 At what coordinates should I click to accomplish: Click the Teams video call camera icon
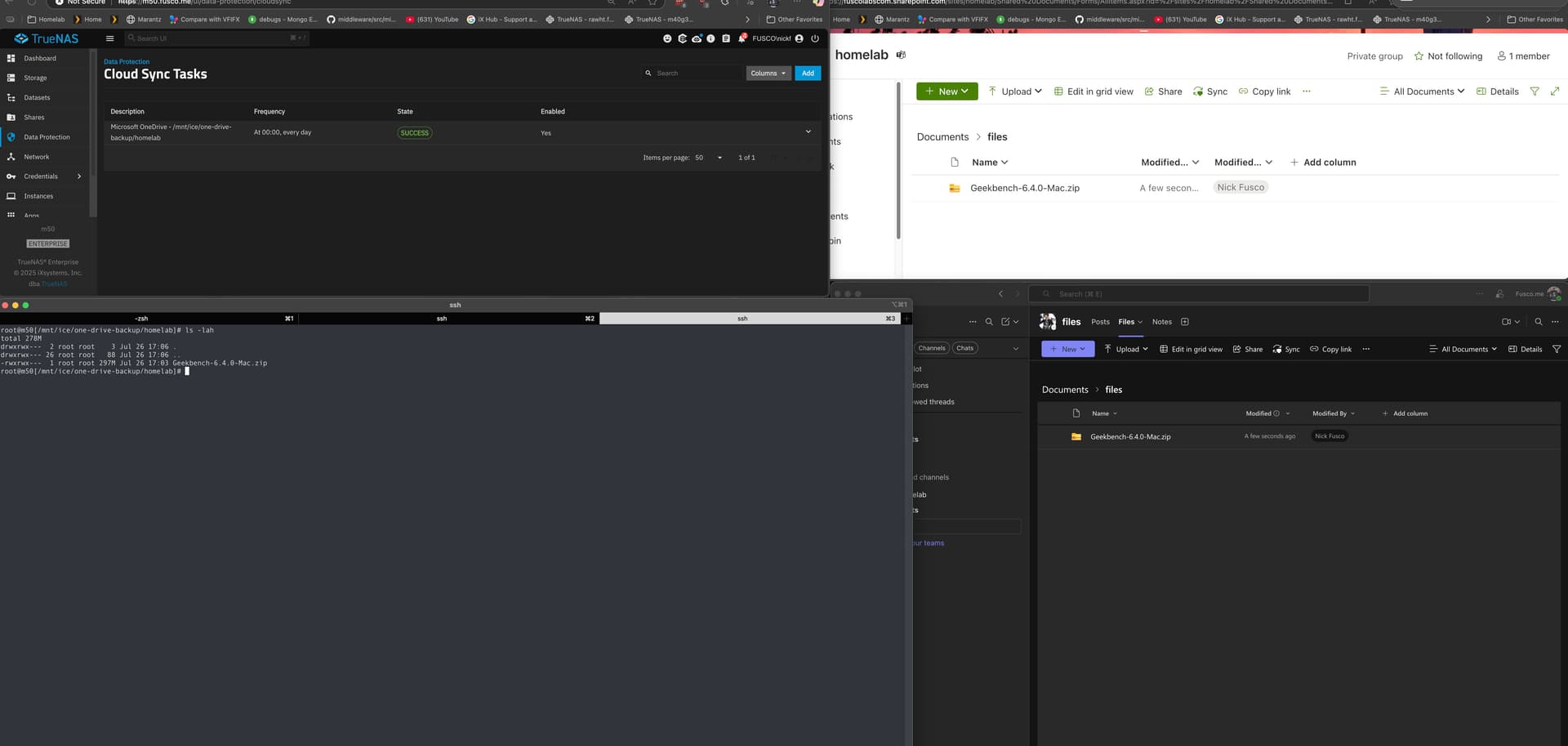[1506, 322]
